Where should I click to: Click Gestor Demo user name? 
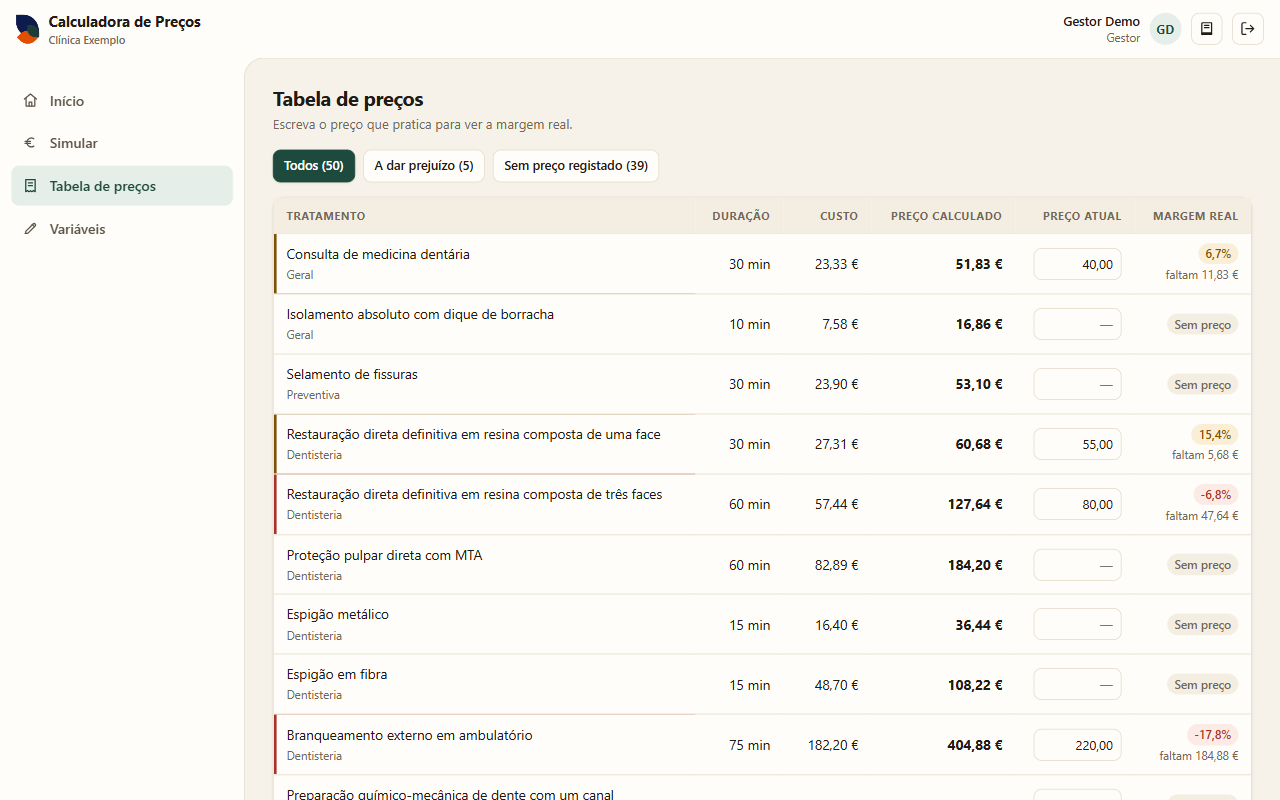point(1101,21)
